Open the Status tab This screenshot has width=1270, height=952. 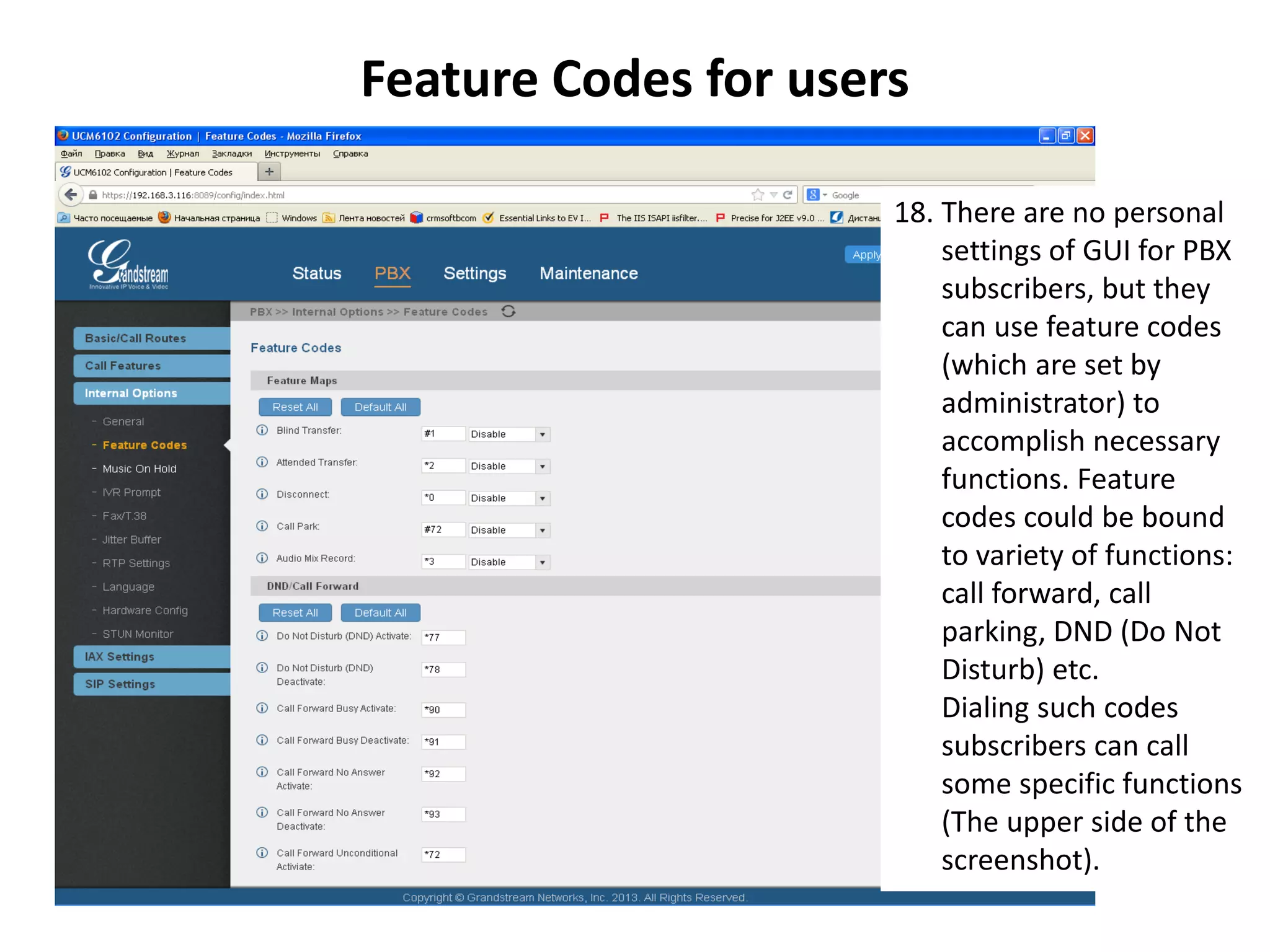317,273
